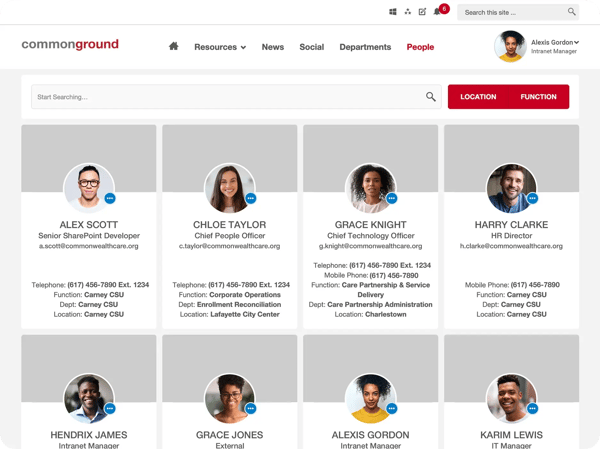Click email c.taylor@commonwealthcare.org

click(230, 246)
